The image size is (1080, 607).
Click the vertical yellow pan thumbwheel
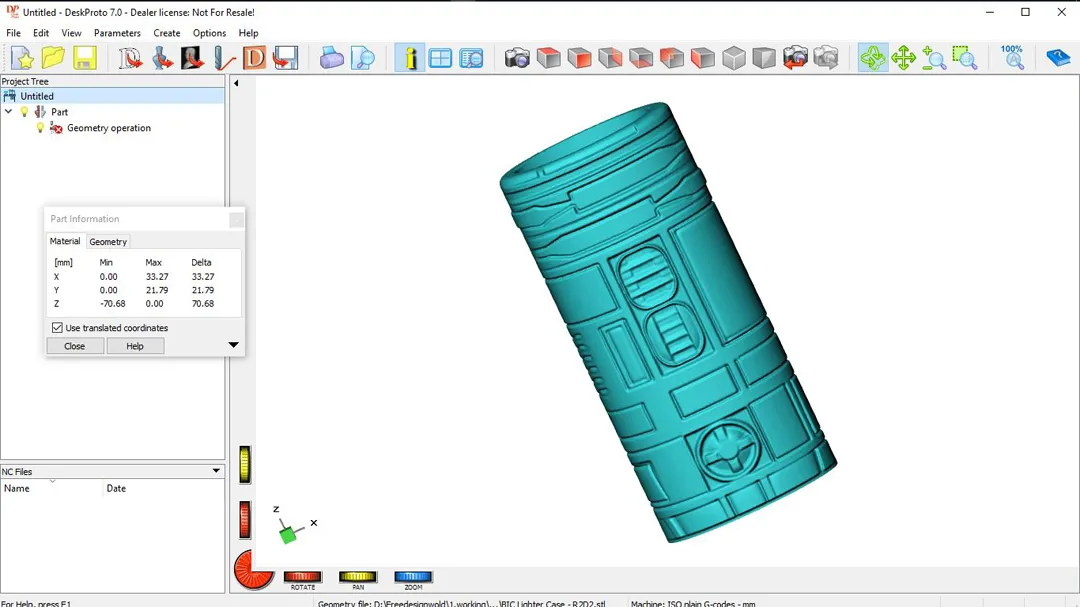(x=245, y=464)
